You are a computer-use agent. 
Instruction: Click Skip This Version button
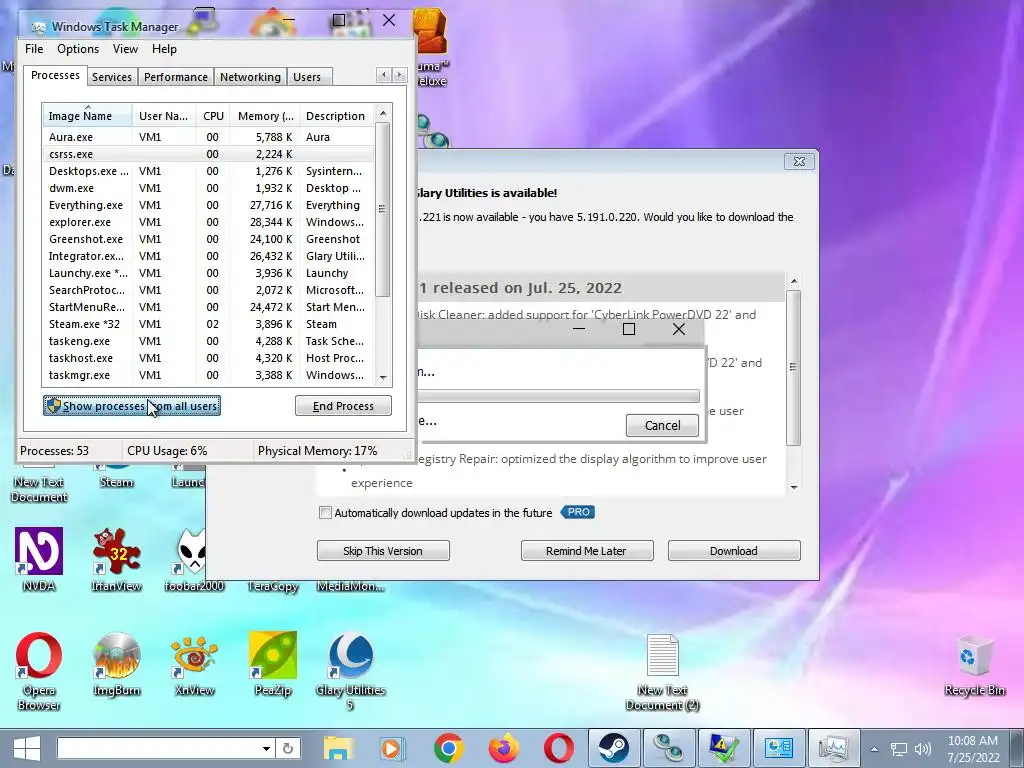pos(383,551)
